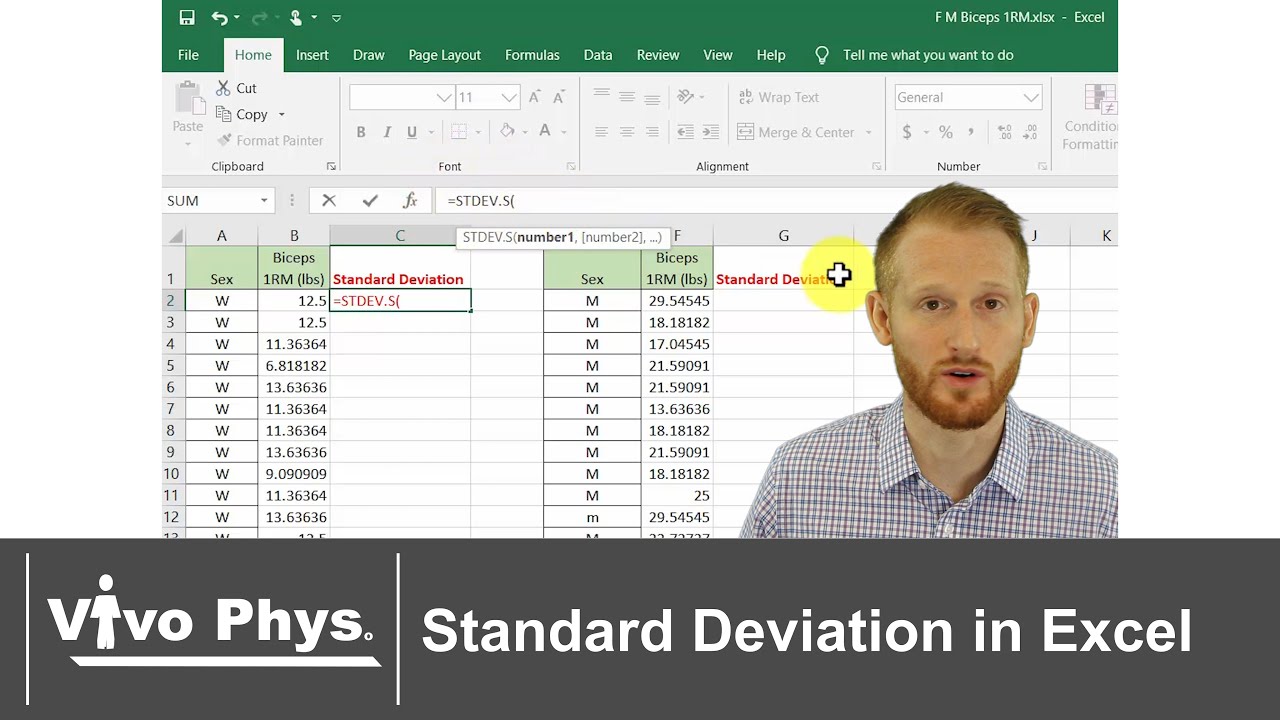Click Increase Font Size icon
This screenshot has width=1280, height=720.
click(x=534, y=97)
